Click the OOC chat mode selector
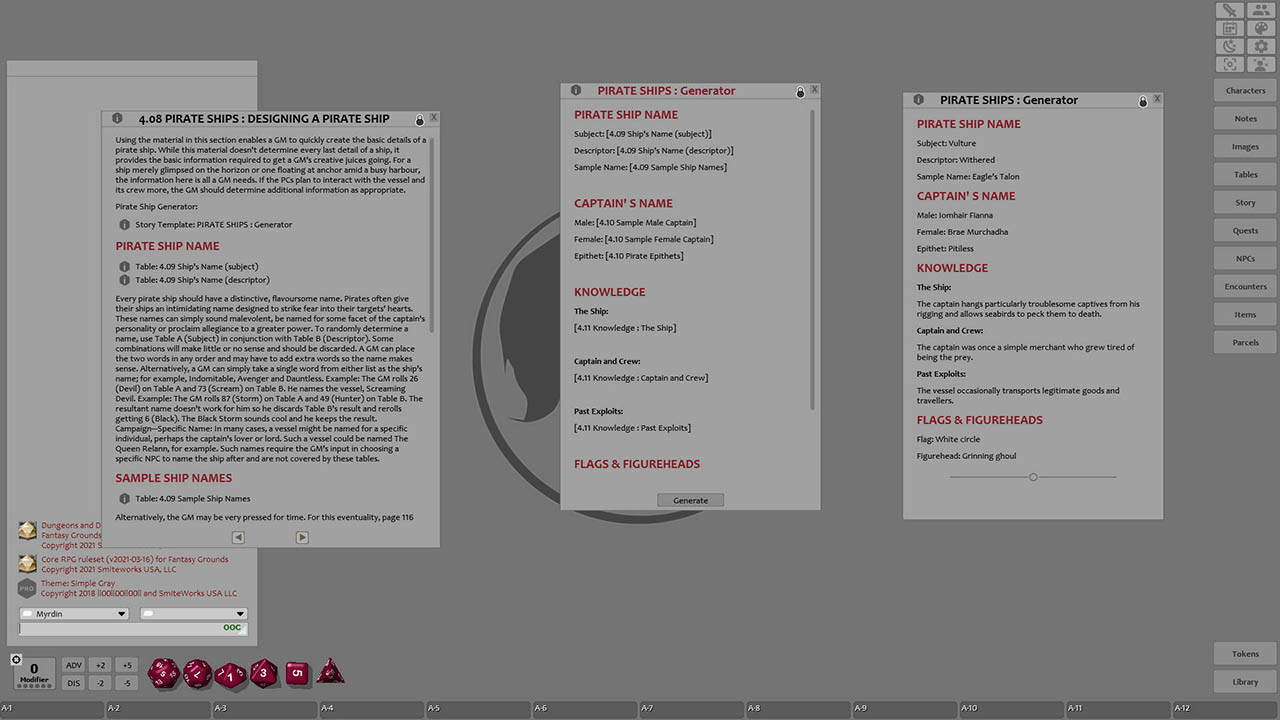Screen dimensions: 1280x720 point(232,627)
